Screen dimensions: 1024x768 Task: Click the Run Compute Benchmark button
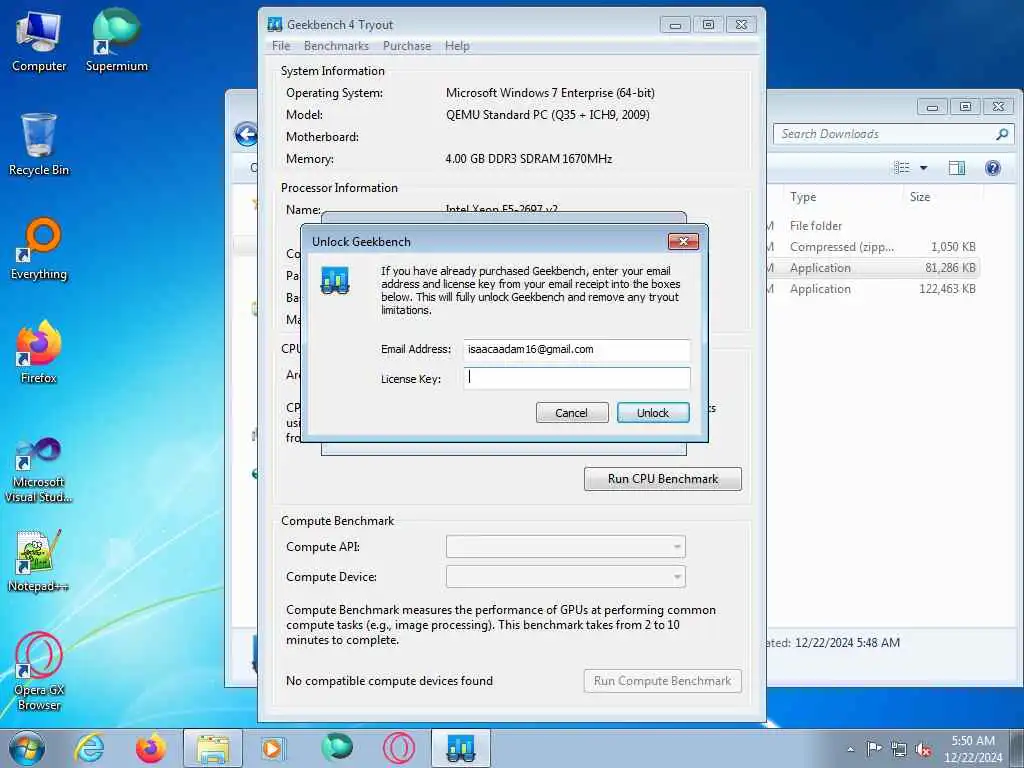(663, 680)
